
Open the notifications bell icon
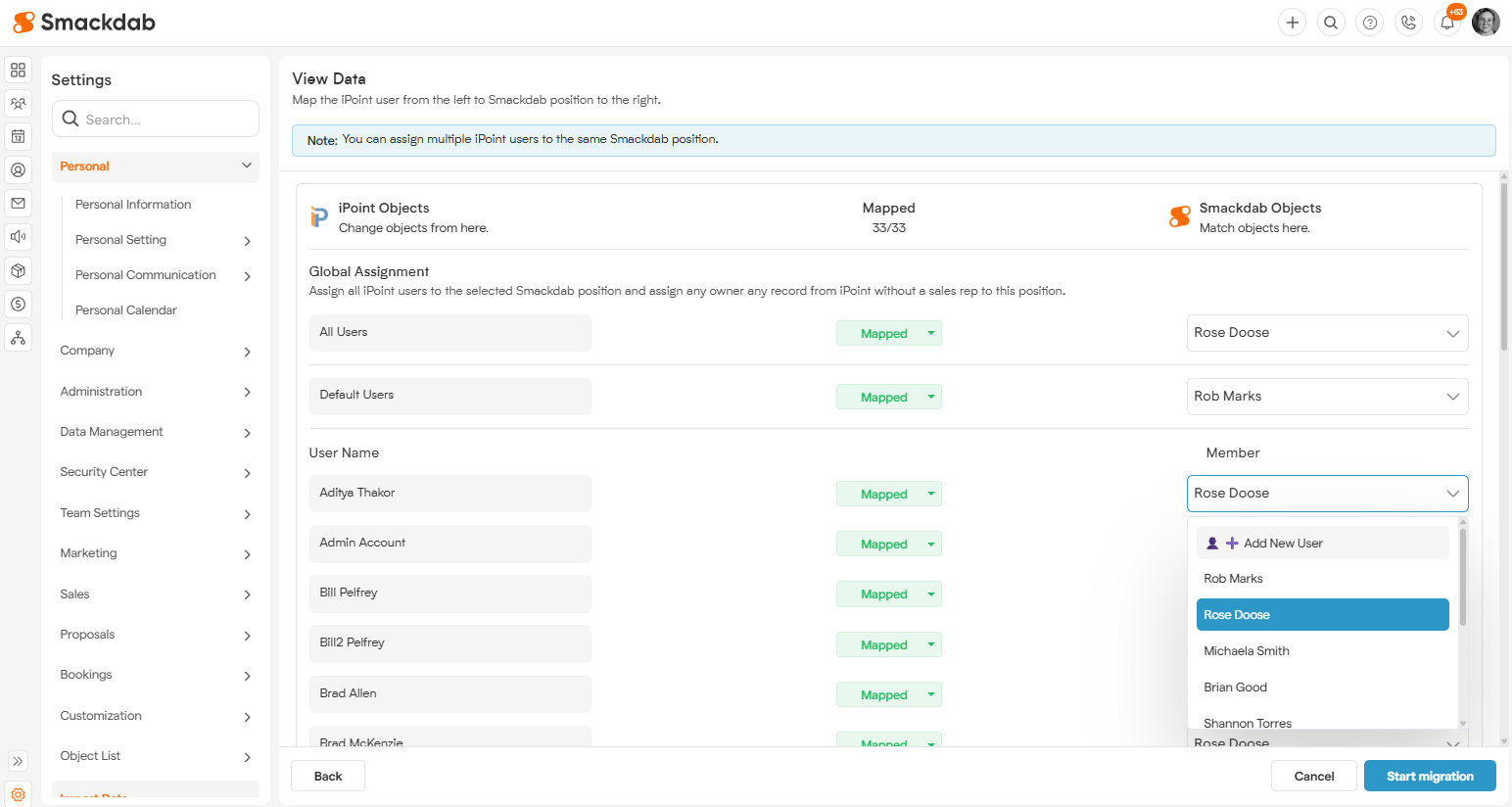coord(1447,23)
